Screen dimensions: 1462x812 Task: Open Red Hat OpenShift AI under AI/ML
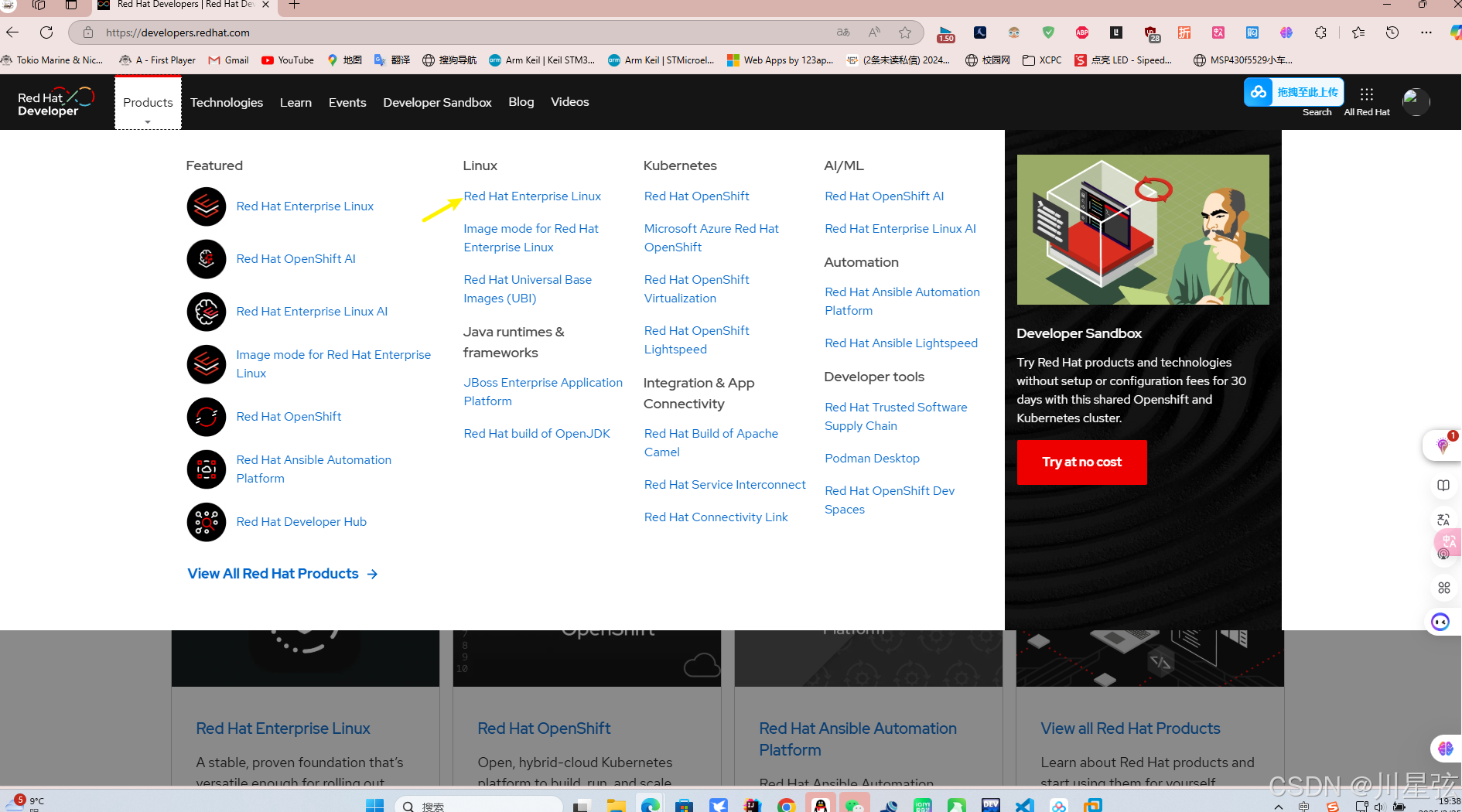click(x=884, y=196)
